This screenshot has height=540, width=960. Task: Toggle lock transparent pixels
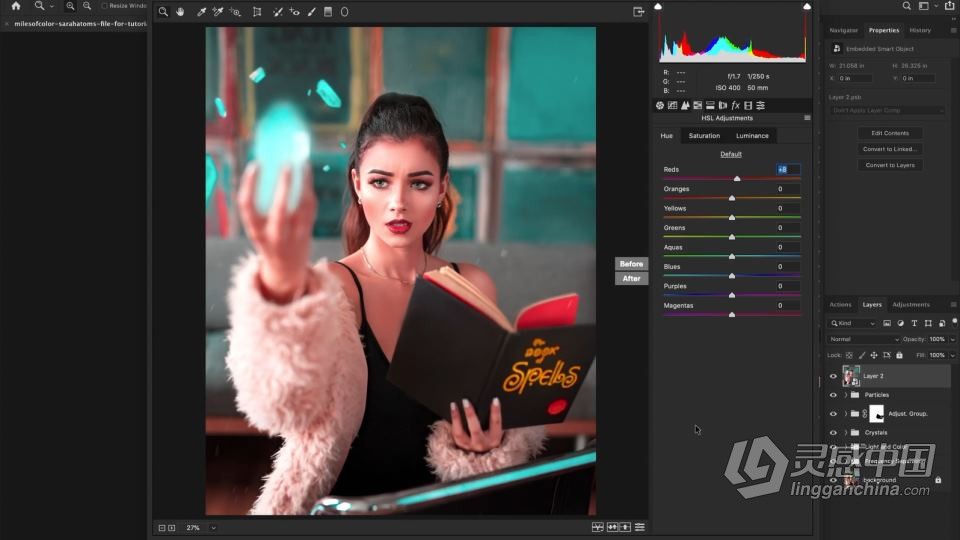[x=849, y=355]
